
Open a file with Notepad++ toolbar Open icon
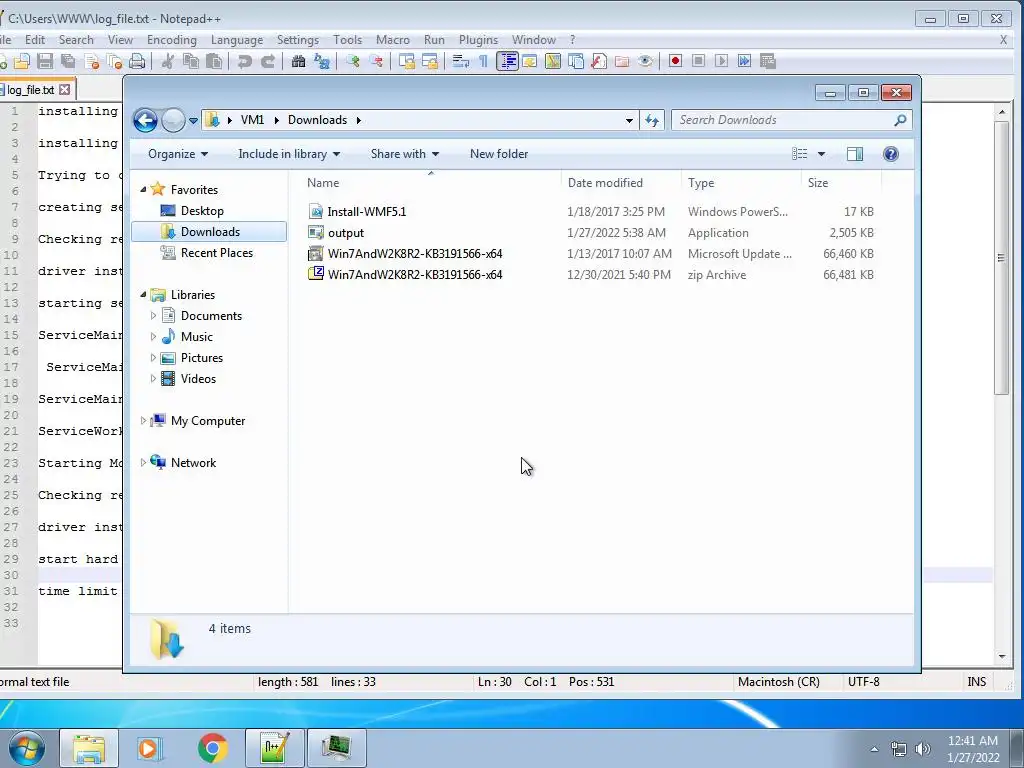click(22, 61)
